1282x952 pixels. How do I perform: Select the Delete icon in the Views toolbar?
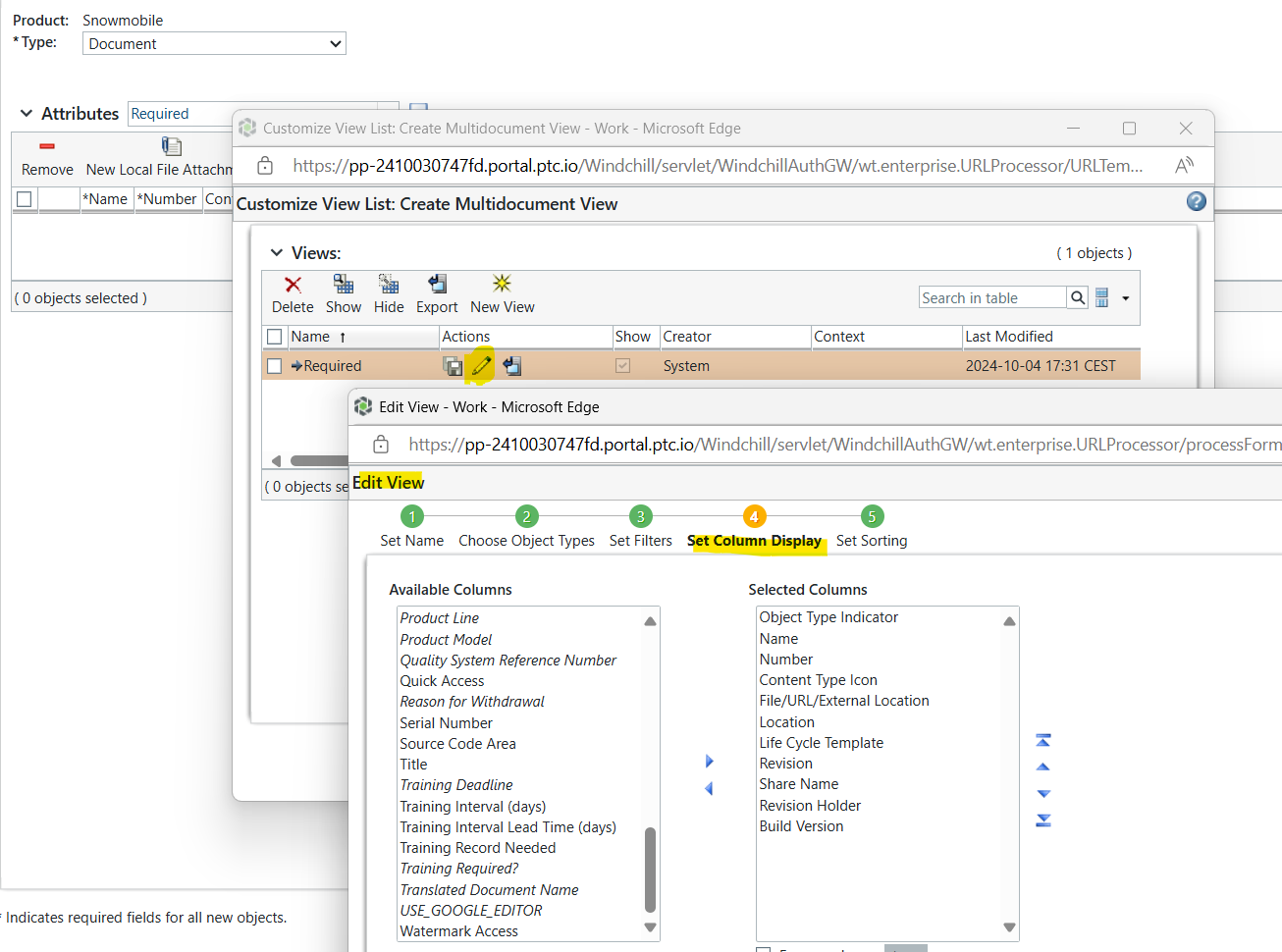pos(292,291)
